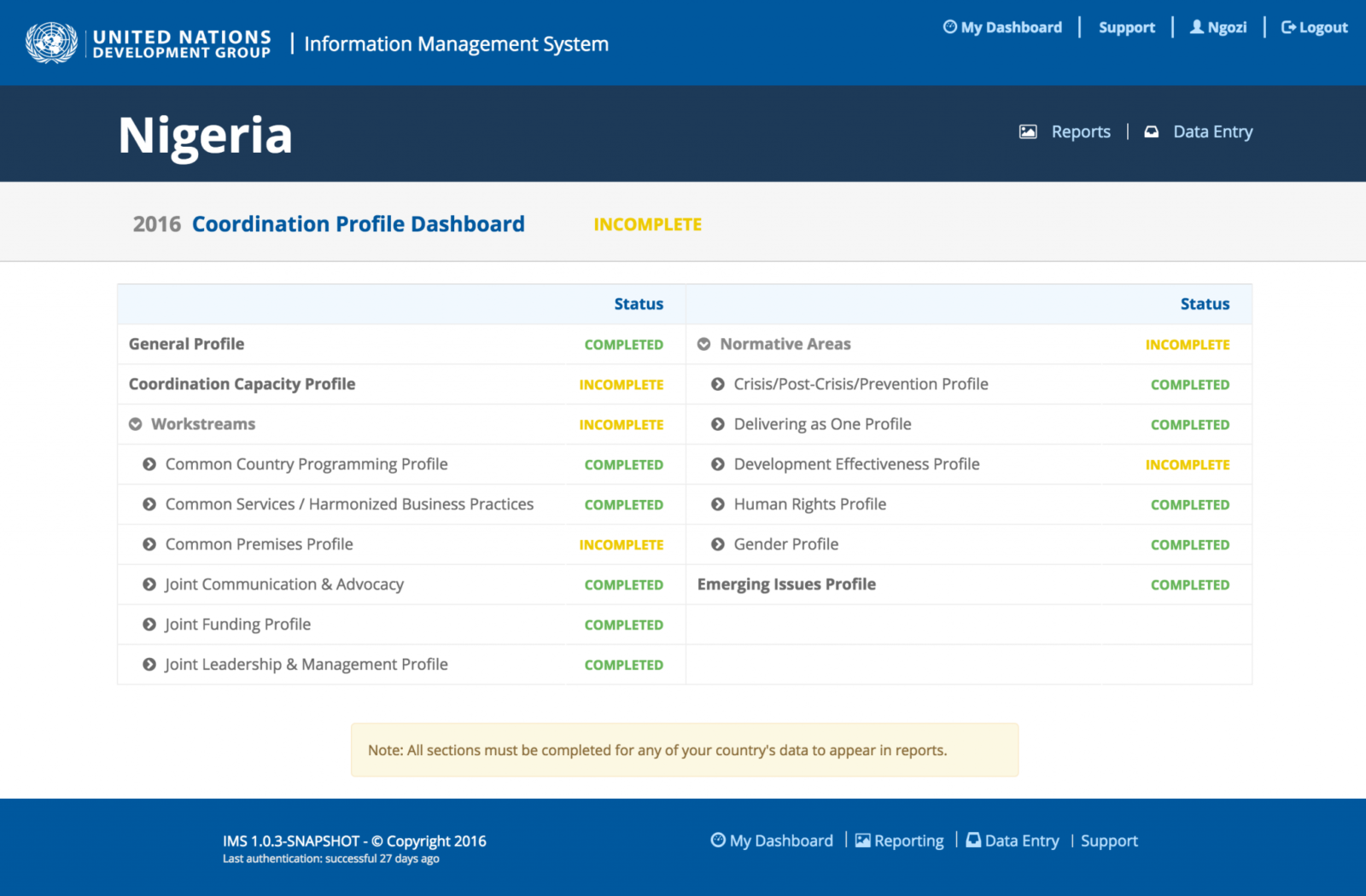1366x896 pixels.
Task: Click the clock icon beside My Dashboard in header
Action: [x=949, y=26]
